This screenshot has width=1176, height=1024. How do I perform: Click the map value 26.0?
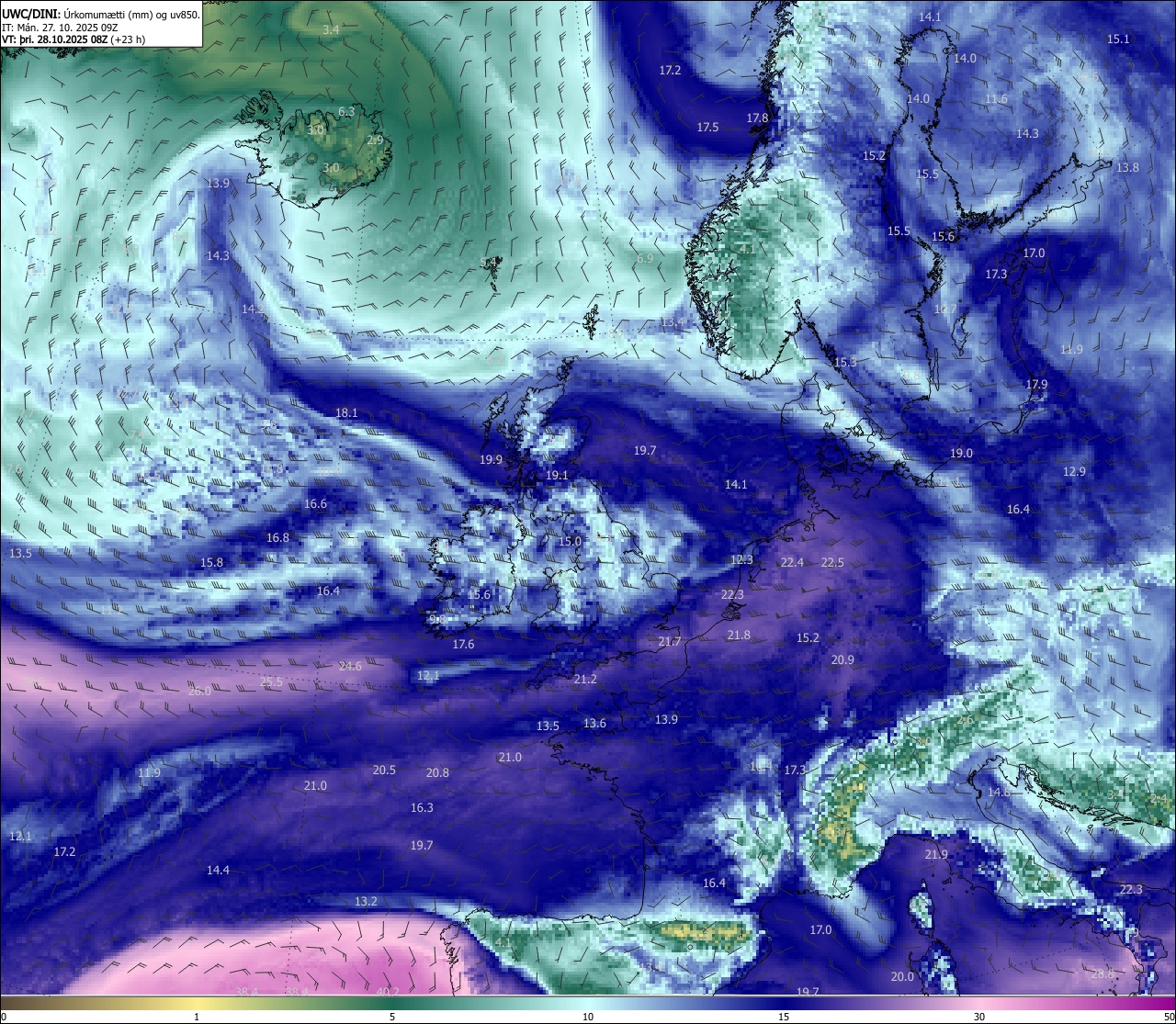(199, 691)
